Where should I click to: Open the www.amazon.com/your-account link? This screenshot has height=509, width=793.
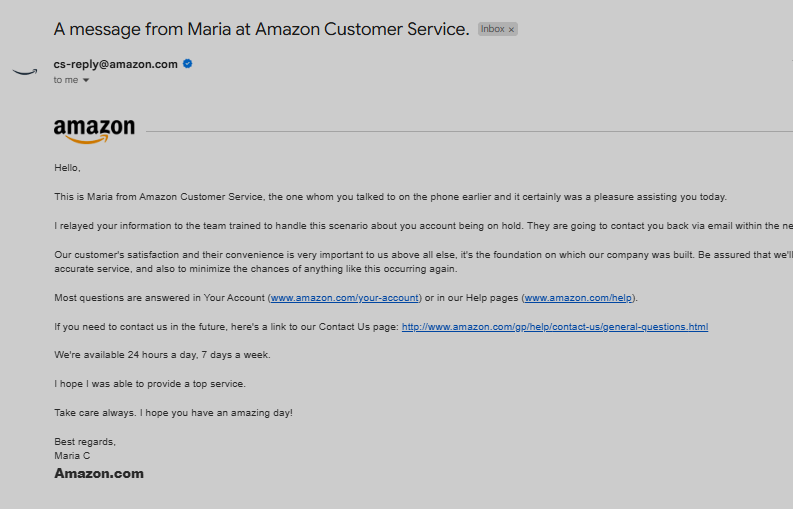tap(344, 298)
